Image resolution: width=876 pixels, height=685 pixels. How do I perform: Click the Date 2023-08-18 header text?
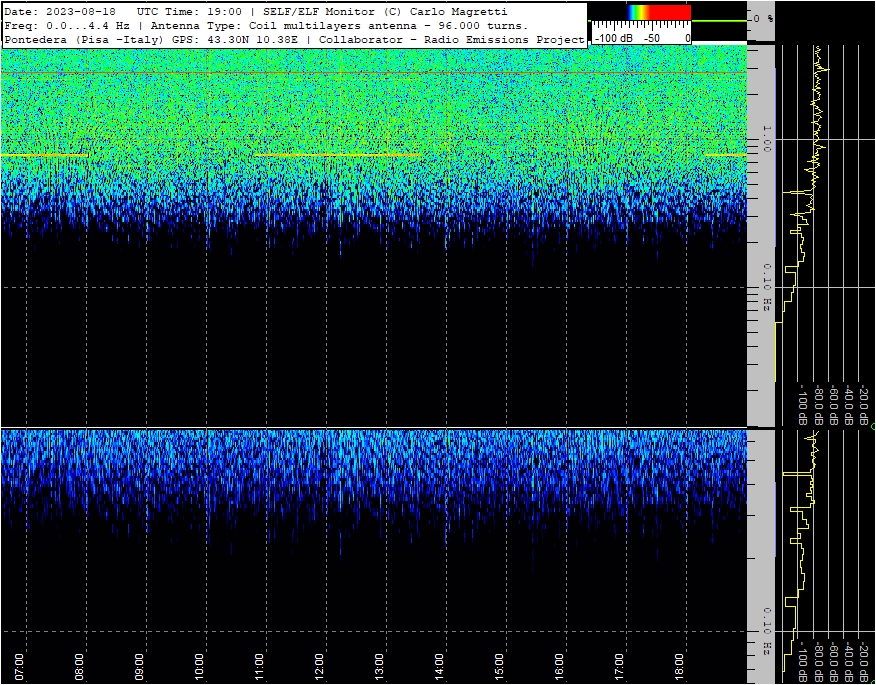(60, 12)
